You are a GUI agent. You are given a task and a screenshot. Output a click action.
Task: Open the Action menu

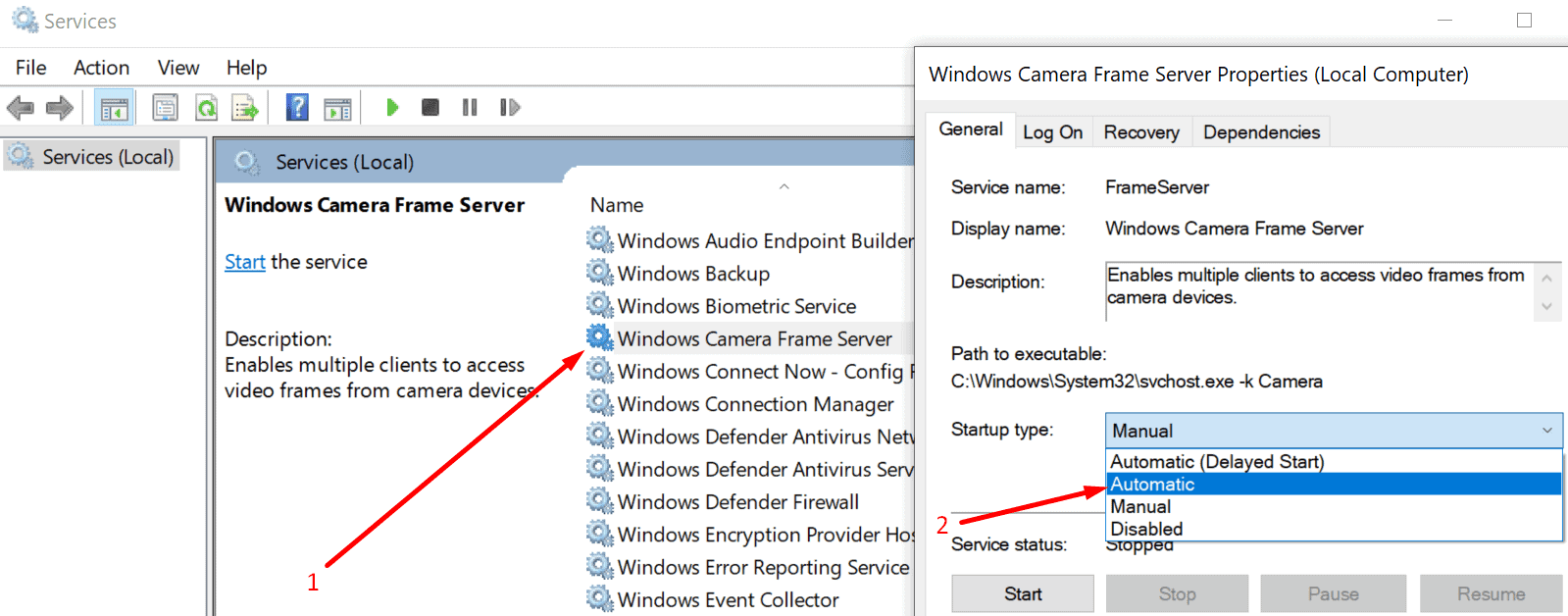pos(101,68)
